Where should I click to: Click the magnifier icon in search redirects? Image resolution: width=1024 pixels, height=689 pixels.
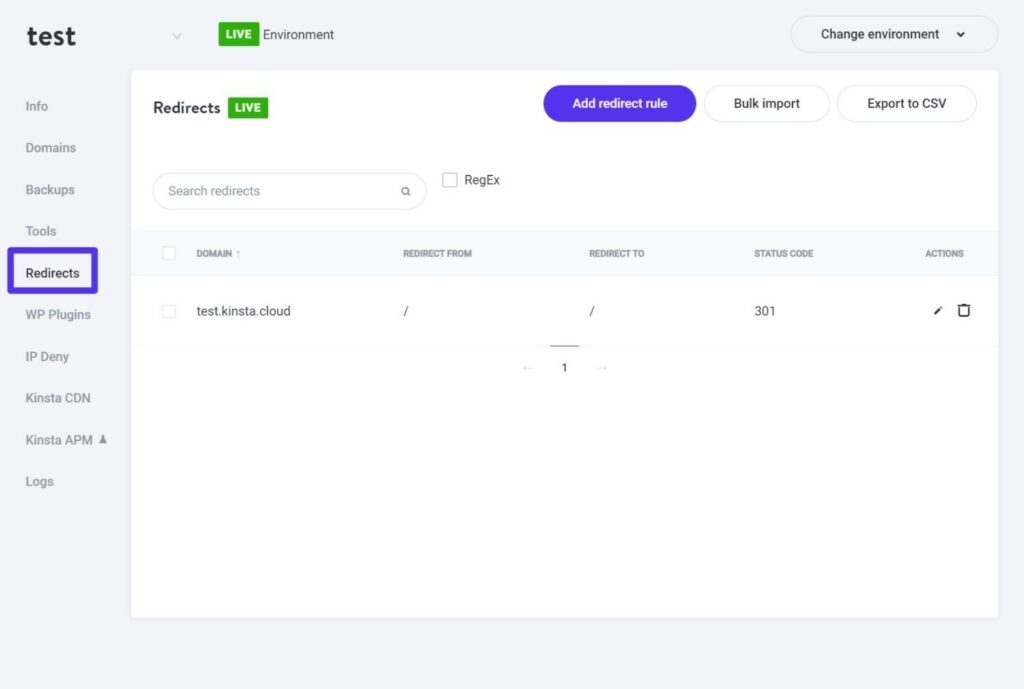(405, 190)
